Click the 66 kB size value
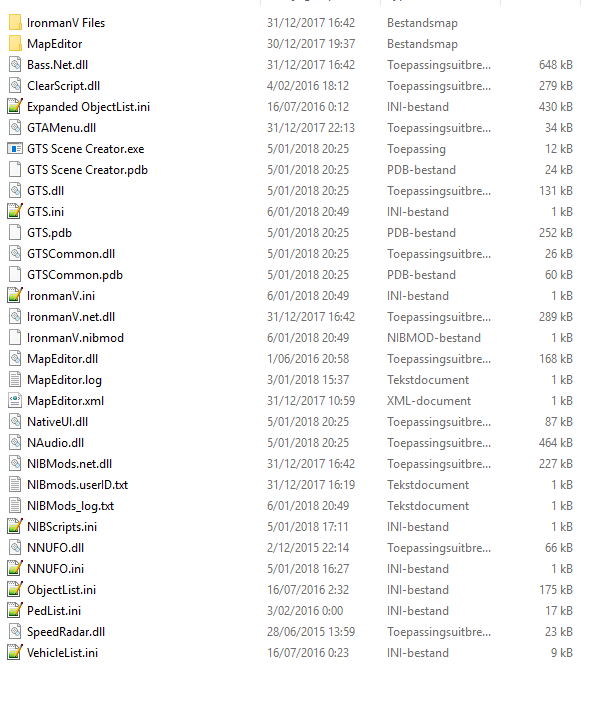Screen dimensions: 614x723 559,548
